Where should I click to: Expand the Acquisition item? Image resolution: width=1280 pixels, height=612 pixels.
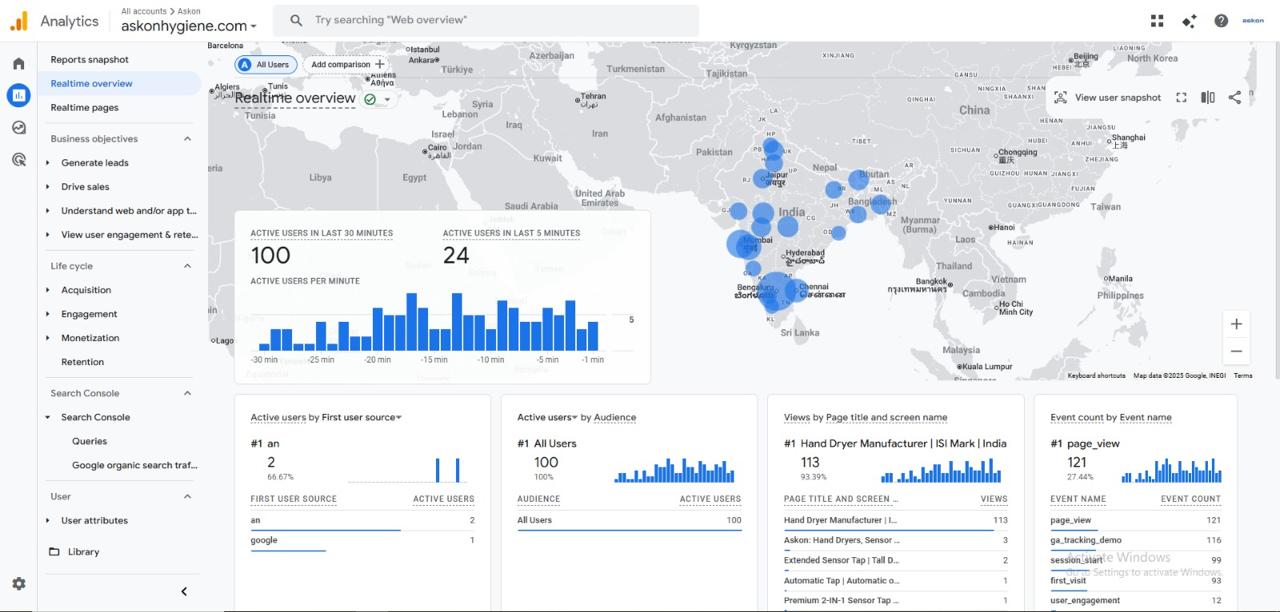[48, 290]
